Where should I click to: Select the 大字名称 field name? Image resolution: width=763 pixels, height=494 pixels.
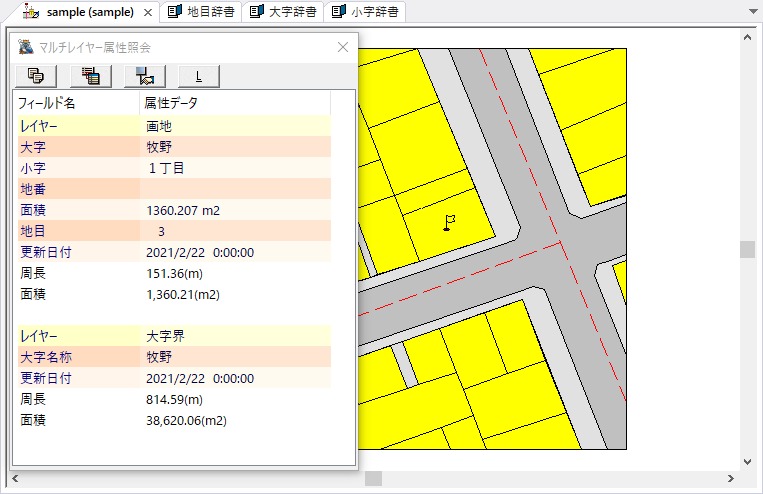pos(46,357)
